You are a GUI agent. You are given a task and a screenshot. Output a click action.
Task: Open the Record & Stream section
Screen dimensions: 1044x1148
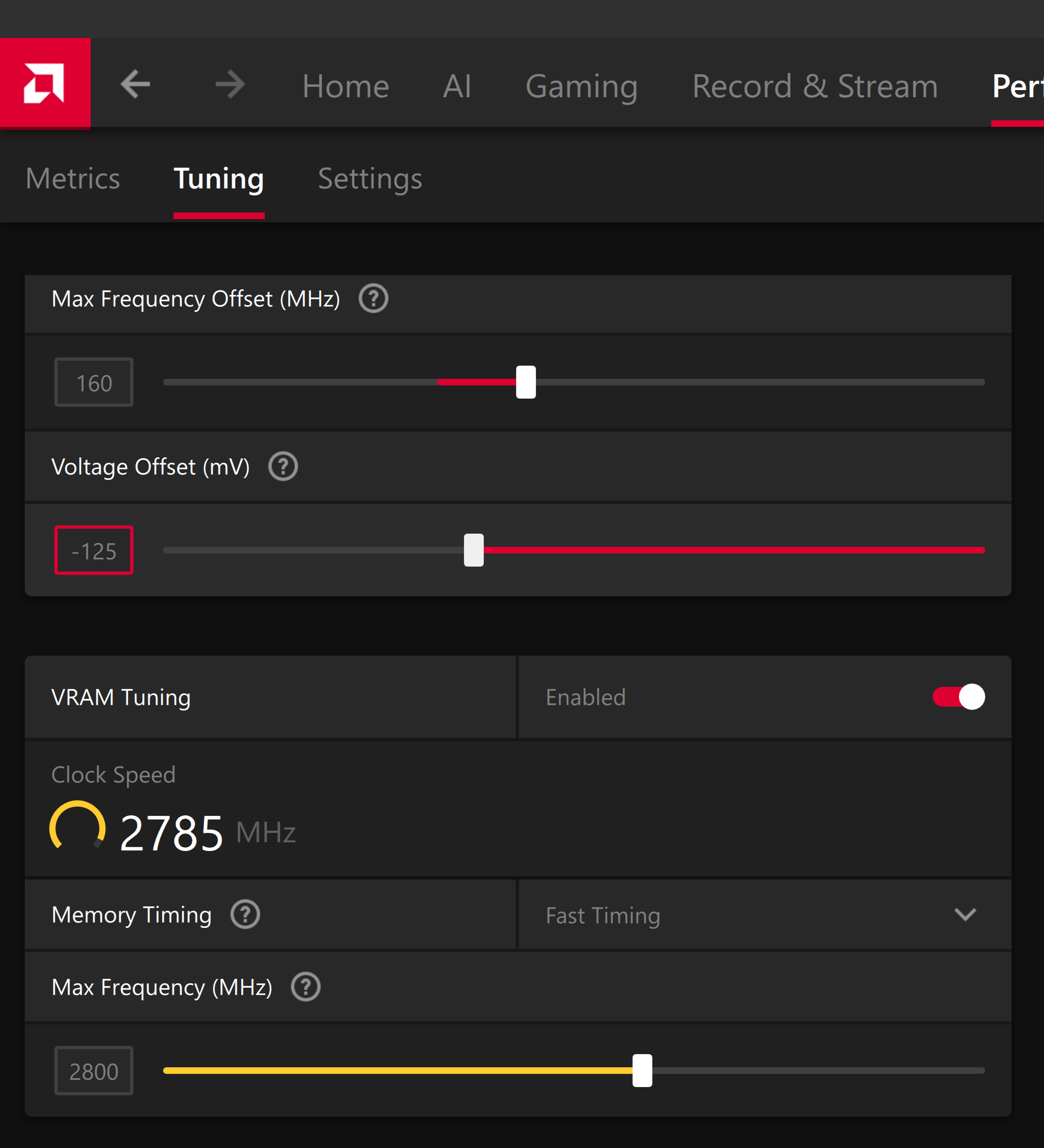point(814,86)
